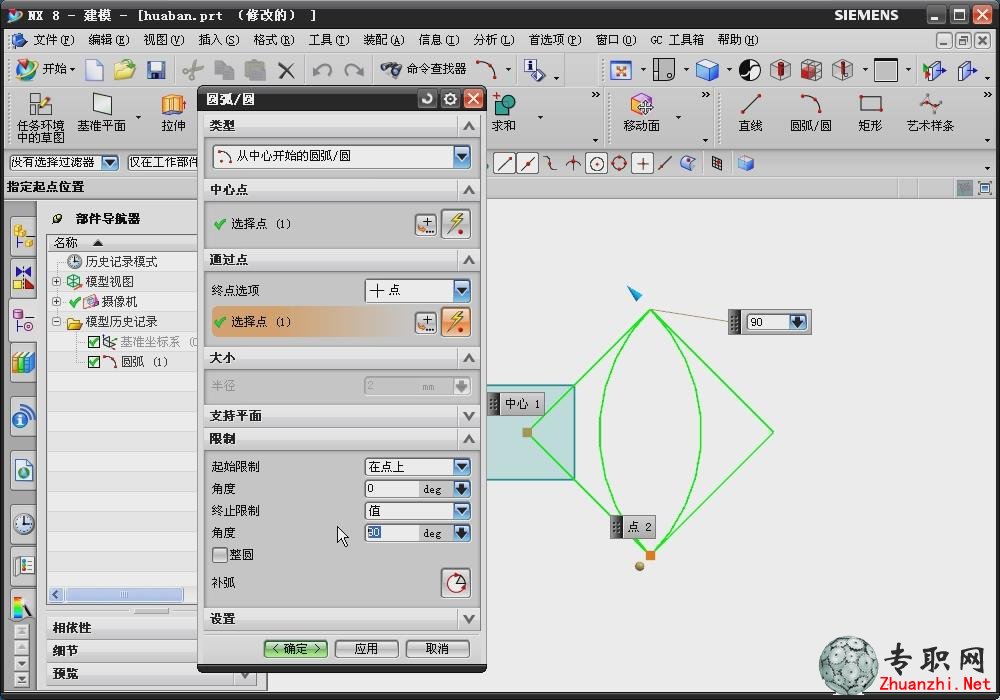This screenshot has height=700, width=1000.
Task: Toggle the Arc (圆弧) feature checkbox
Action: (x=94, y=362)
